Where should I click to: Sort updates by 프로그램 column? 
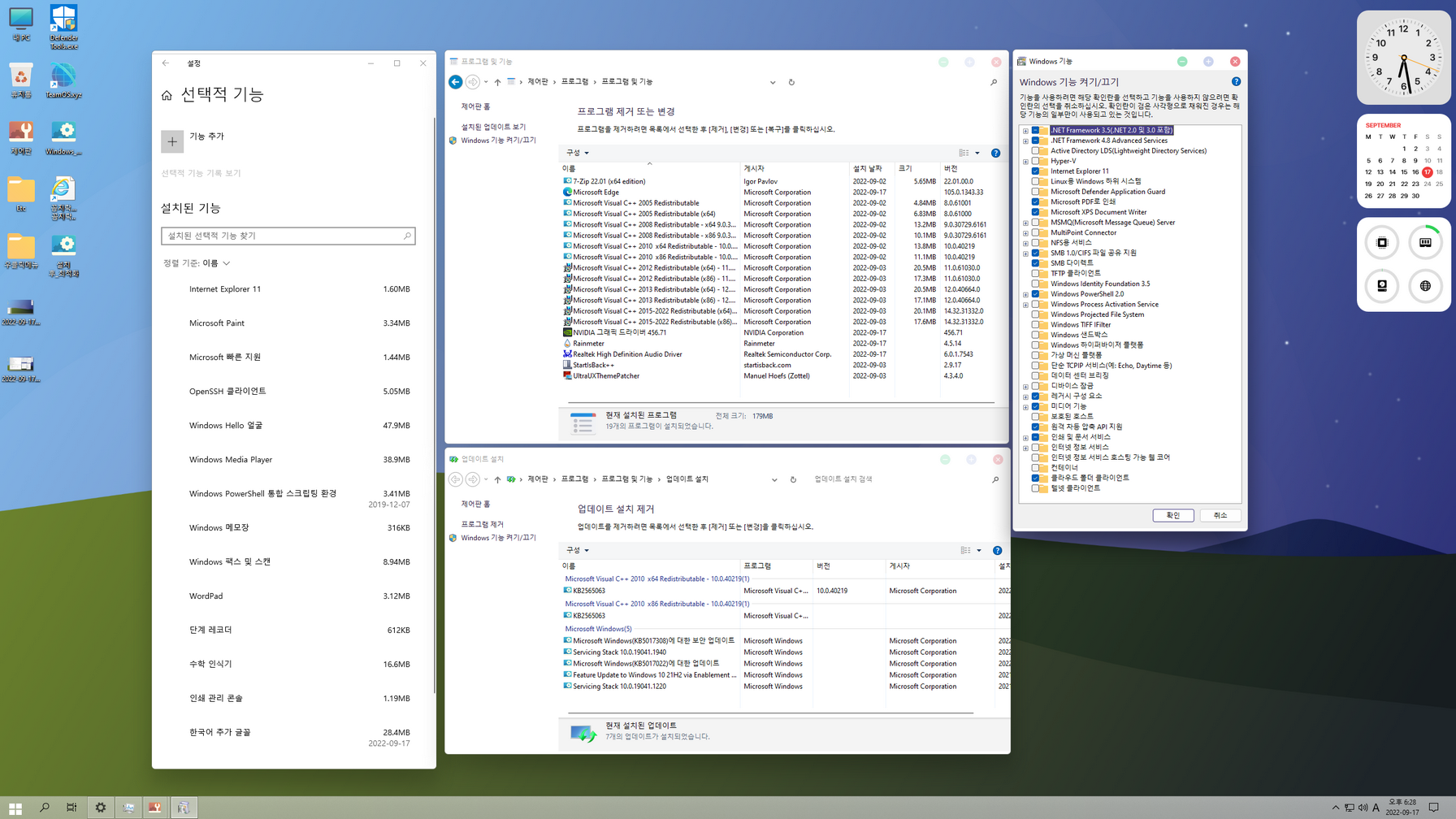(776, 566)
